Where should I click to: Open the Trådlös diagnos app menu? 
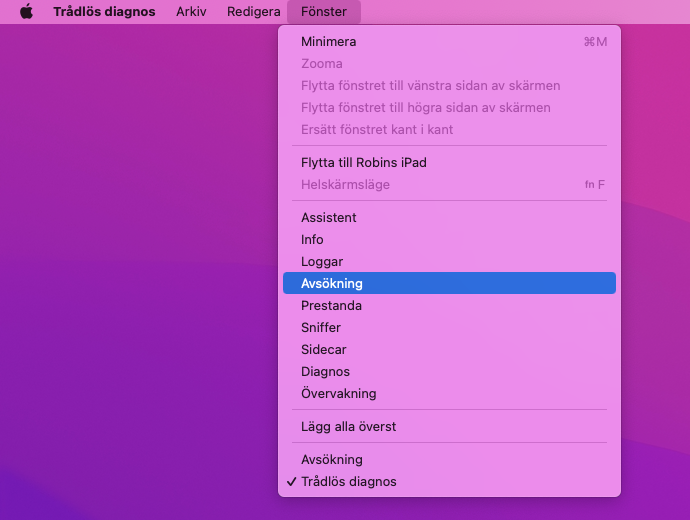tap(104, 12)
